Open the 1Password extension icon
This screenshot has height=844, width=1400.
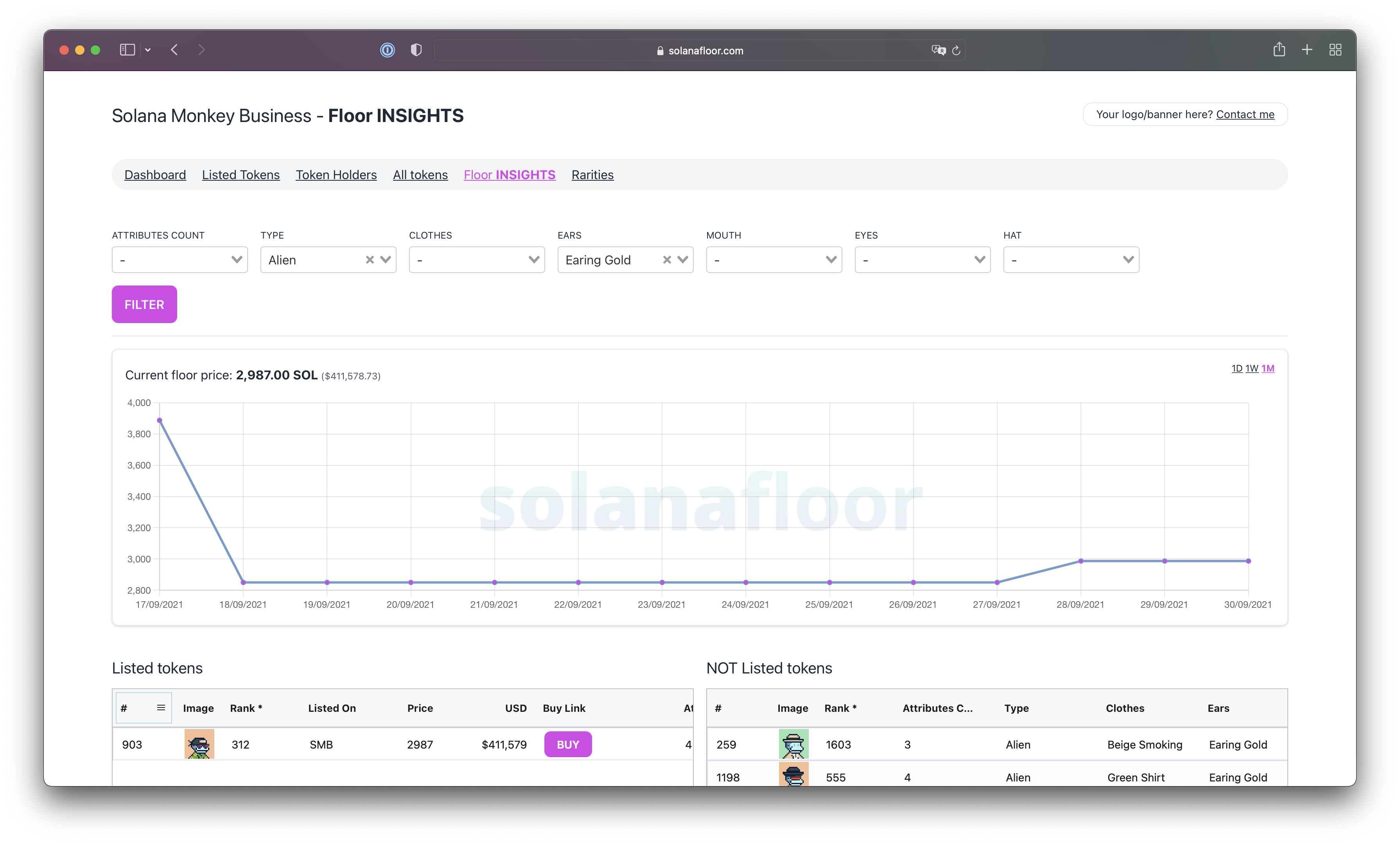pyautogui.click(x=388, y=50)
